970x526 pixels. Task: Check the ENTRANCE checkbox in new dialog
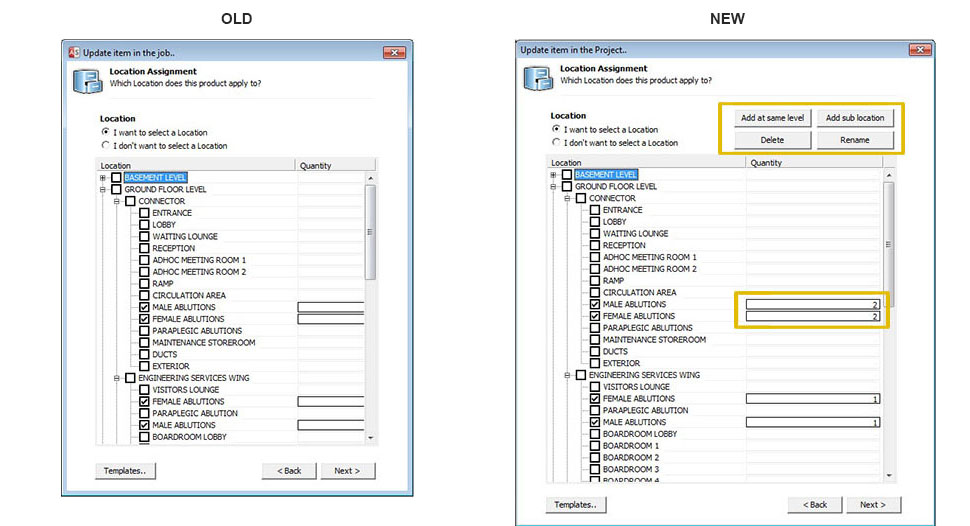595,210
